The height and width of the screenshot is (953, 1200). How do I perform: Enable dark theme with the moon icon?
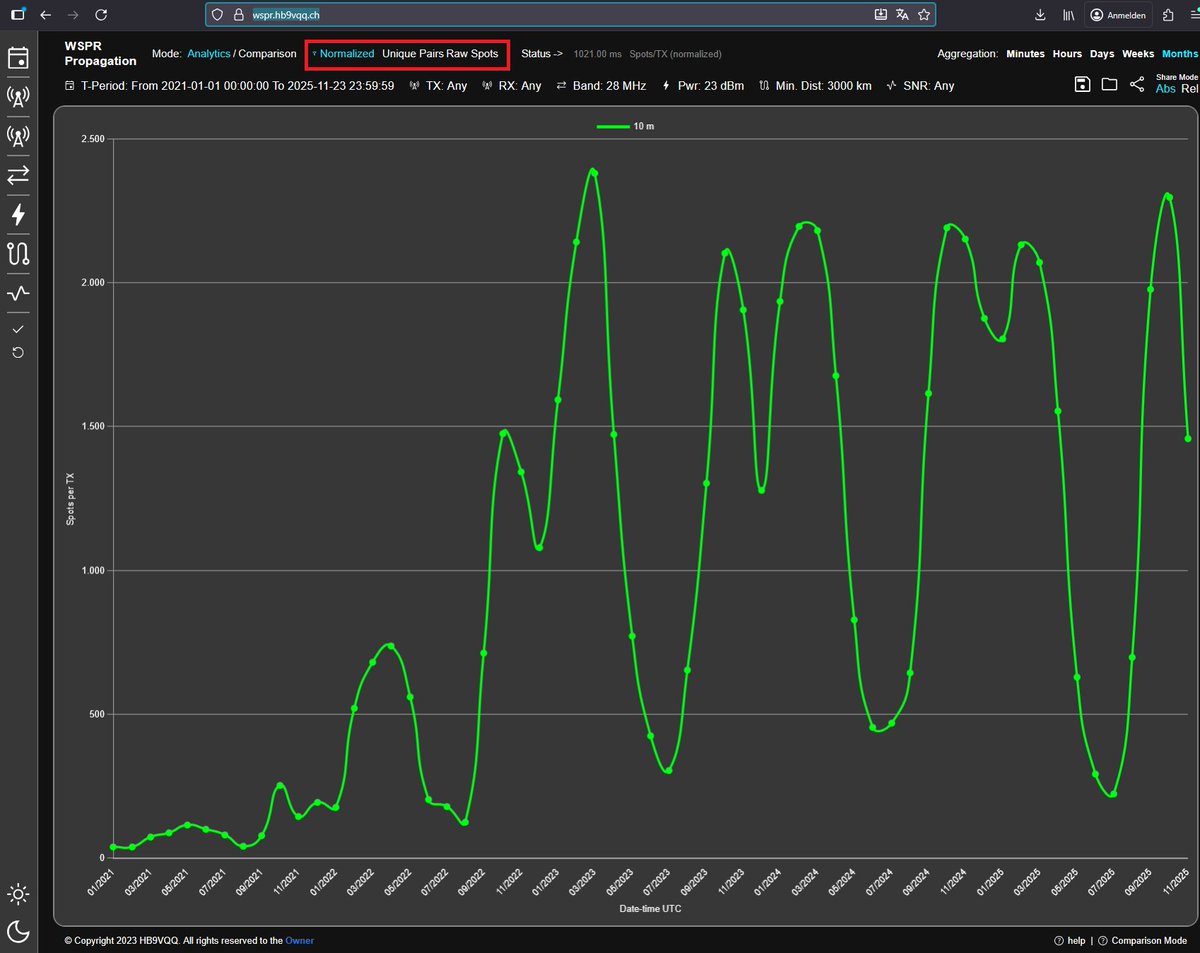[x=18, y=932]
